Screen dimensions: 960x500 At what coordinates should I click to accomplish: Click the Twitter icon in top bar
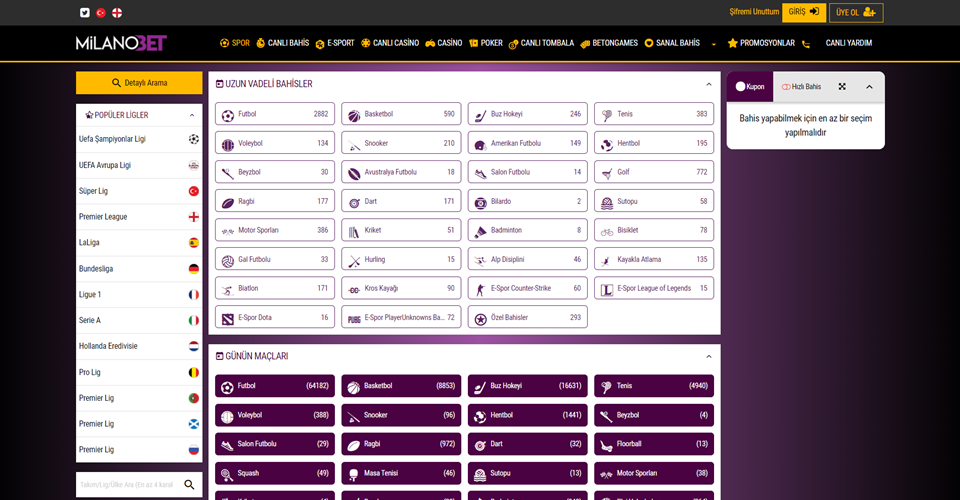84,12
